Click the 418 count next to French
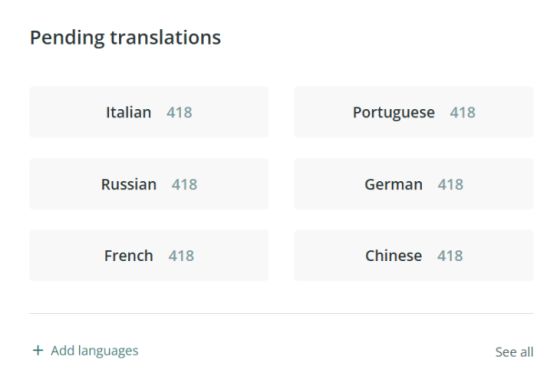This screenshot has width=560, height=383. [181, 256]
